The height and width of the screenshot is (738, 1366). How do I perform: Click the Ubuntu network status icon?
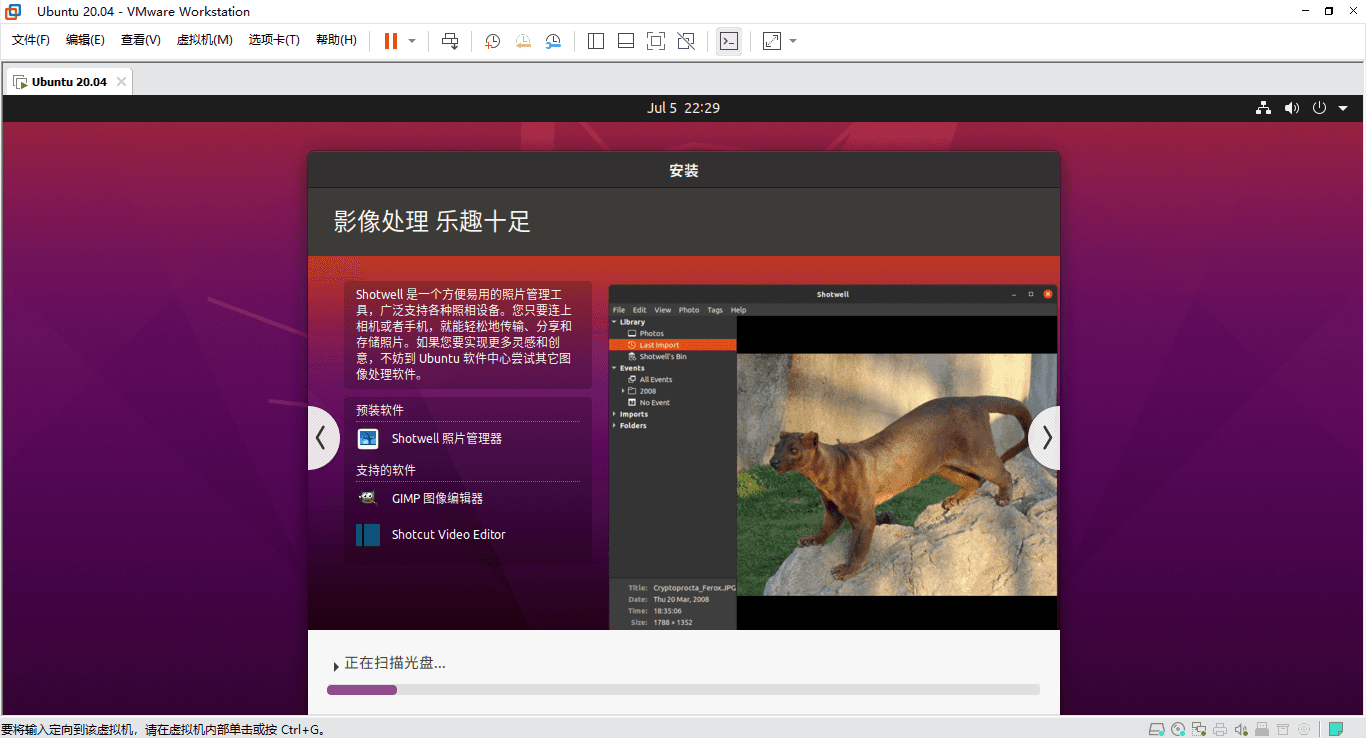tap(1264, 108)
